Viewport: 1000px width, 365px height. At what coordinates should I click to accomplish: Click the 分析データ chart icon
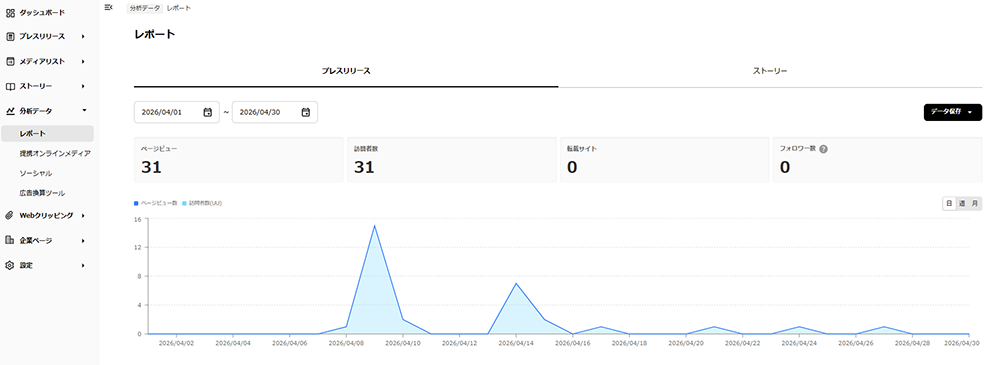point(10,111)
